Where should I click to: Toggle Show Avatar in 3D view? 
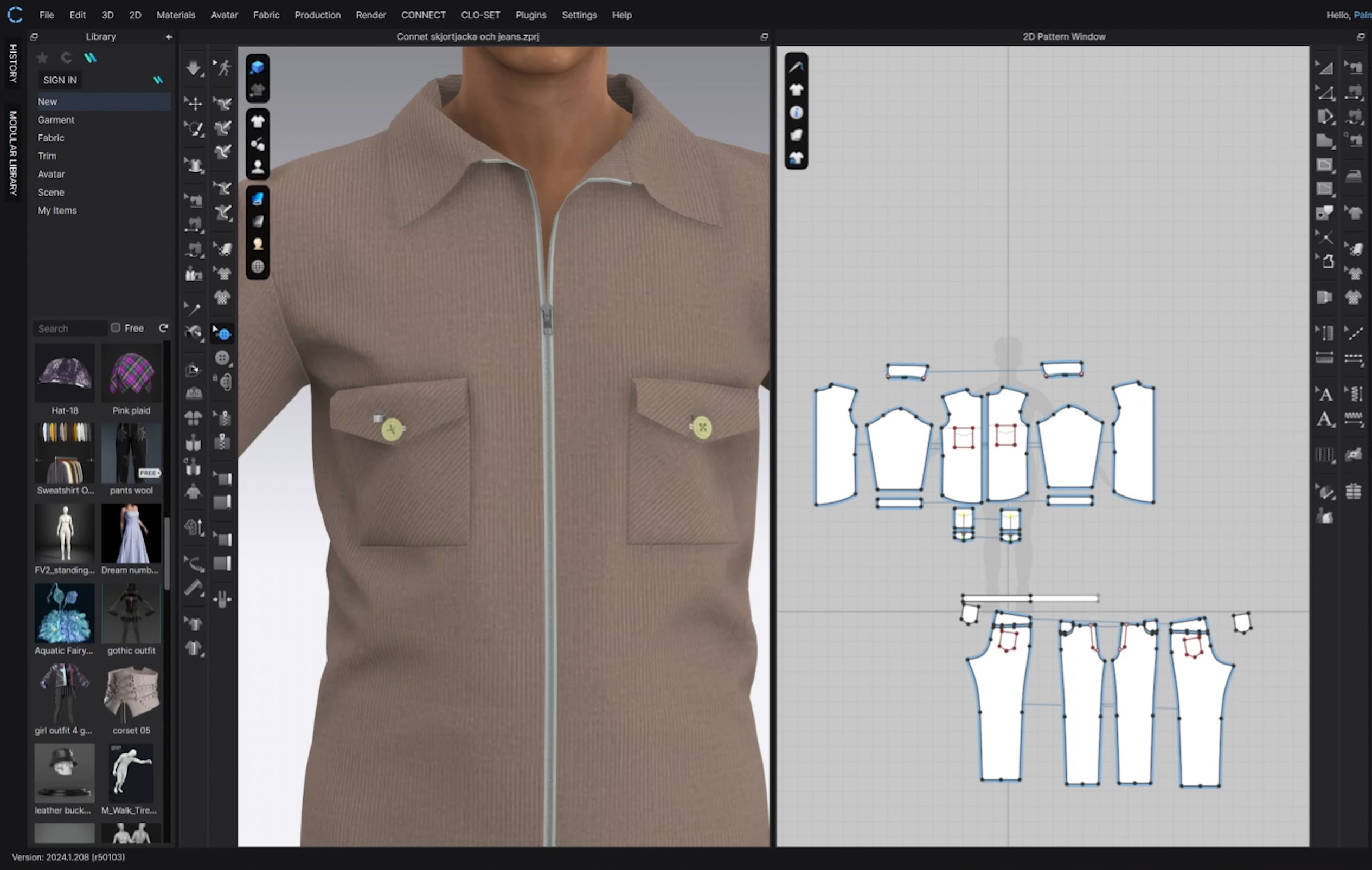pos(258,166)
